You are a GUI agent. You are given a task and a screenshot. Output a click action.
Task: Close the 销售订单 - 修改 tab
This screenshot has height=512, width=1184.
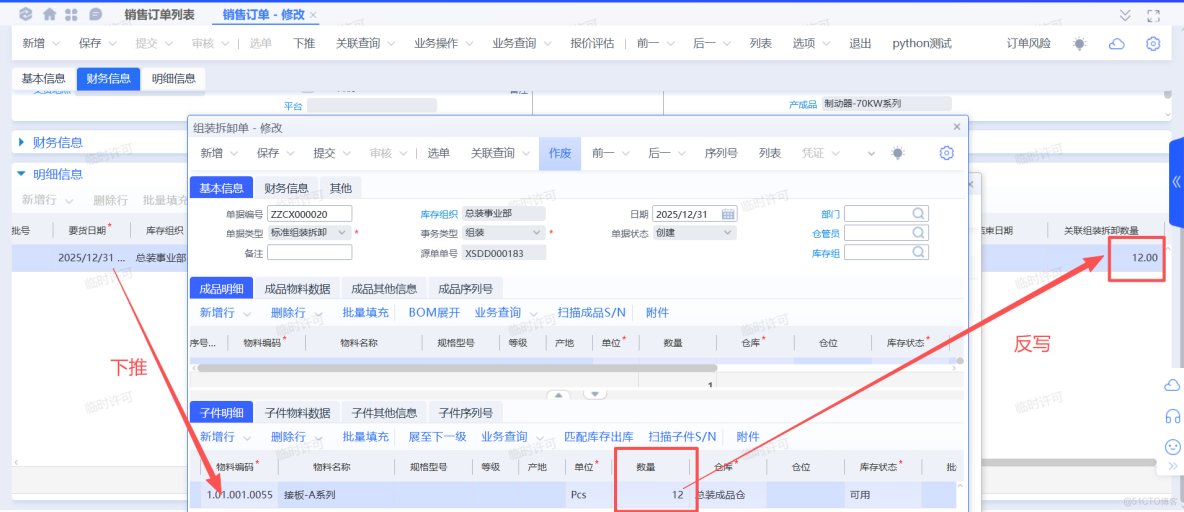313,15
